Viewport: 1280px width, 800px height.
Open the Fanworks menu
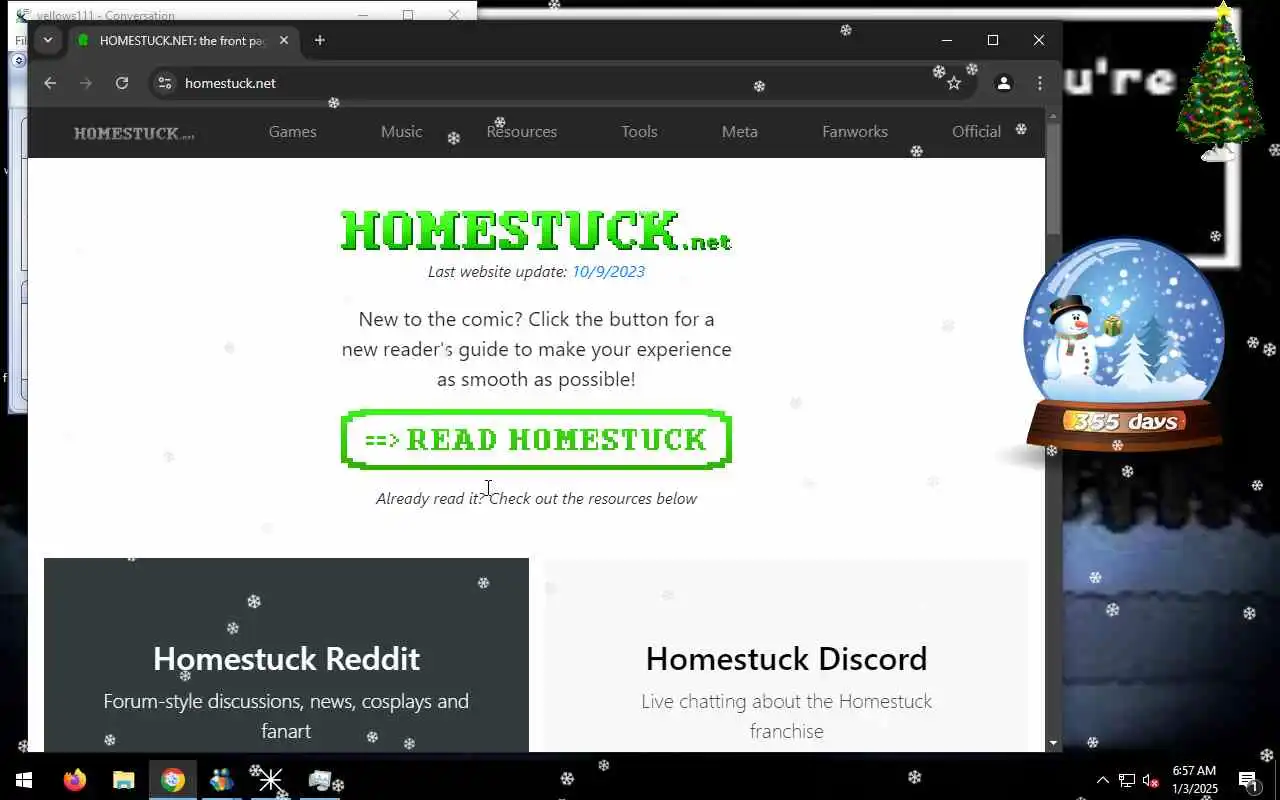point(855,132)
